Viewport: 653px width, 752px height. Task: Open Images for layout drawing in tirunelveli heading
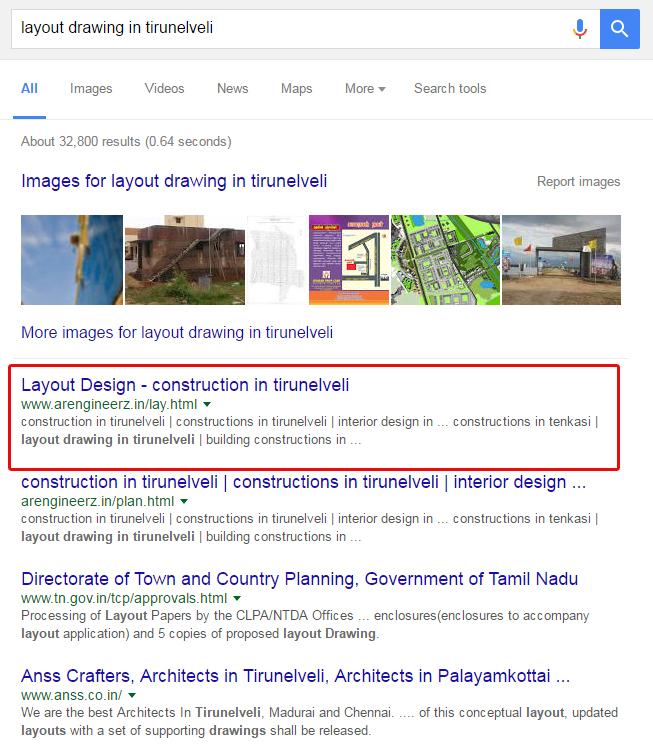point(174,182)
